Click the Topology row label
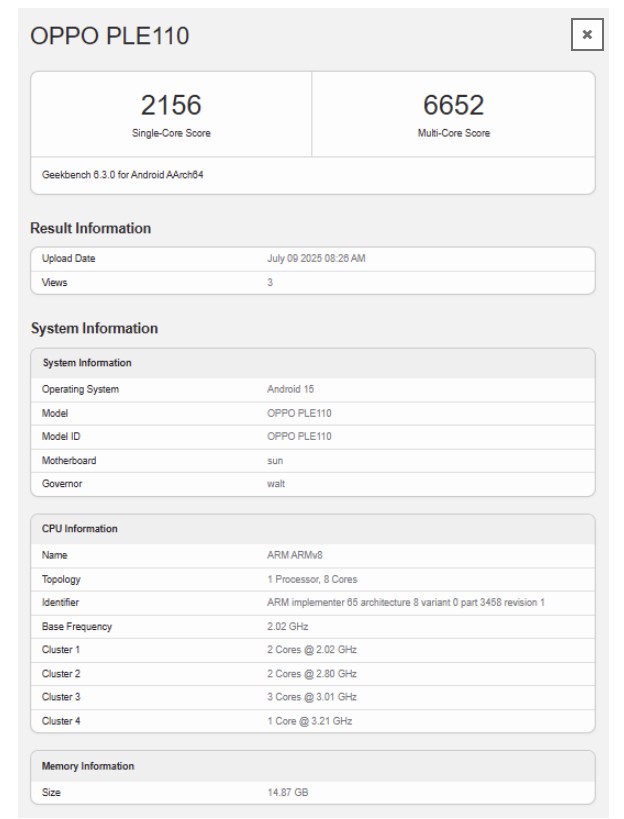The height and width of the screenshot is (819, 624). click(x=61, y=579)
